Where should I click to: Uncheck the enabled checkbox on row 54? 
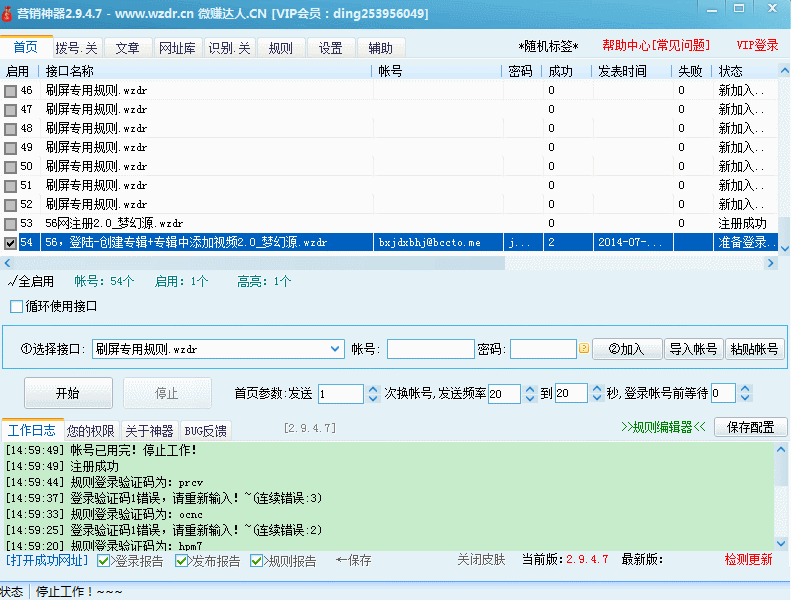pos(10,243)
